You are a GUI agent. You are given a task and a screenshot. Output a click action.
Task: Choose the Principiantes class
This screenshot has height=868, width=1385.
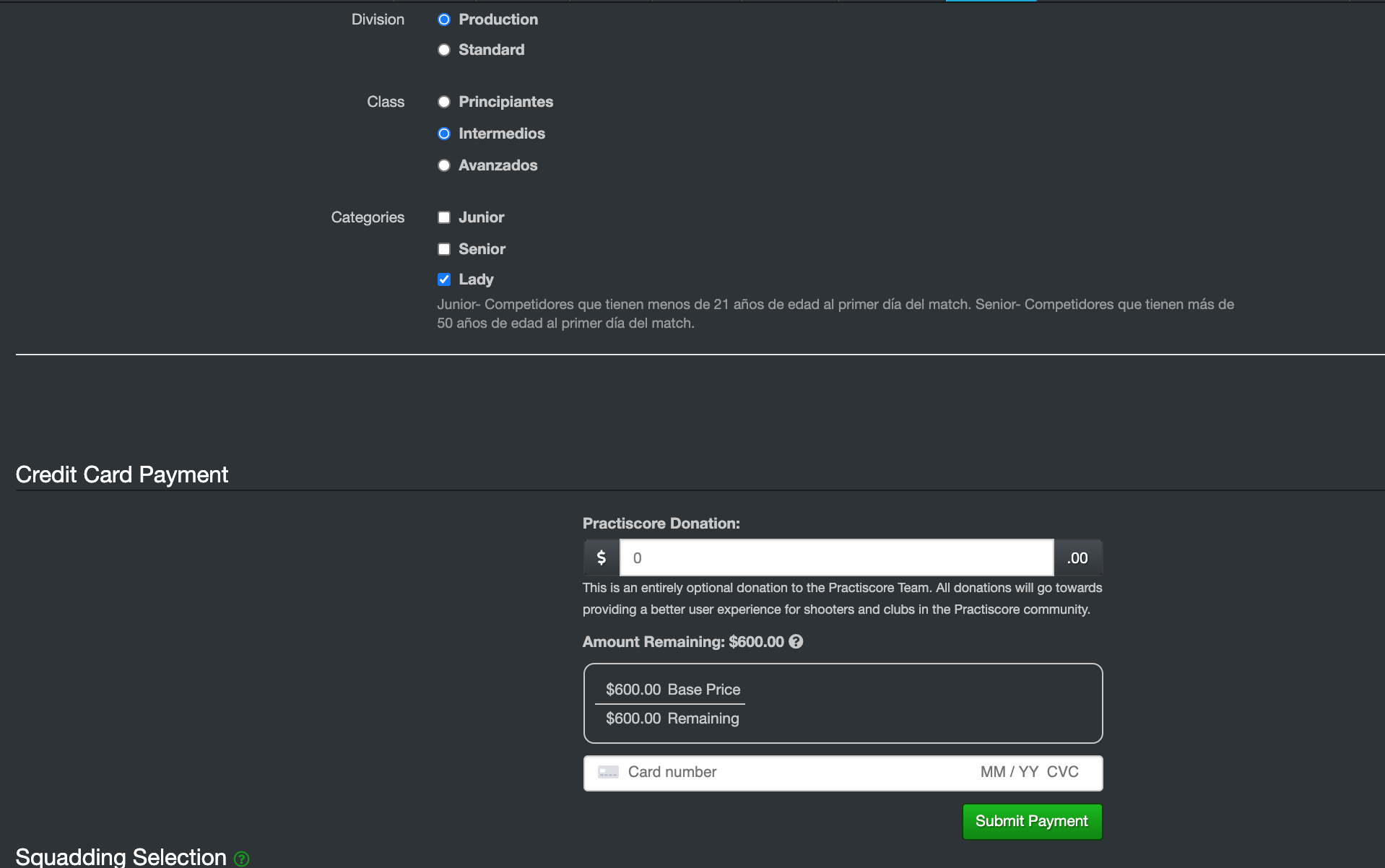point(444,102)
